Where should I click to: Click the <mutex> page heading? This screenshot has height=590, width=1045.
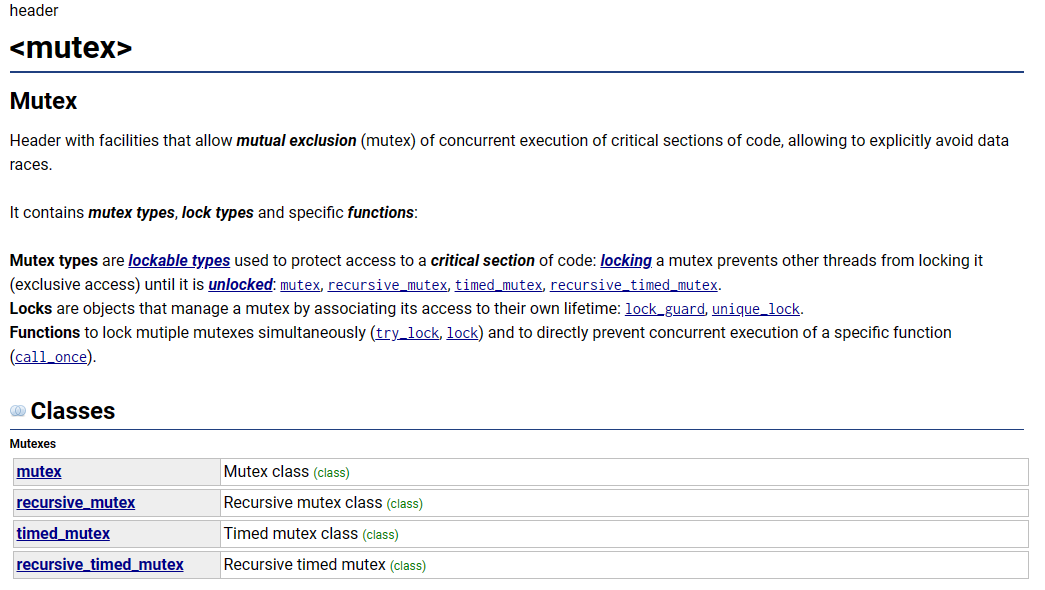tap(71, 48)
